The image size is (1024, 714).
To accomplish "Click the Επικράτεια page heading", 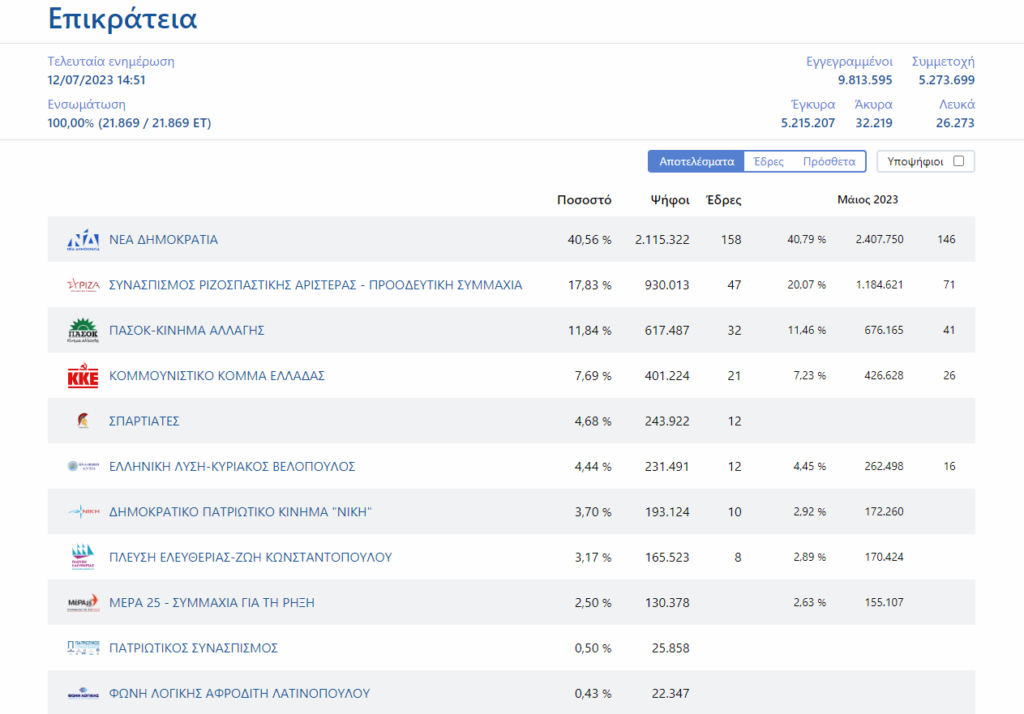I will click(122, 19).
